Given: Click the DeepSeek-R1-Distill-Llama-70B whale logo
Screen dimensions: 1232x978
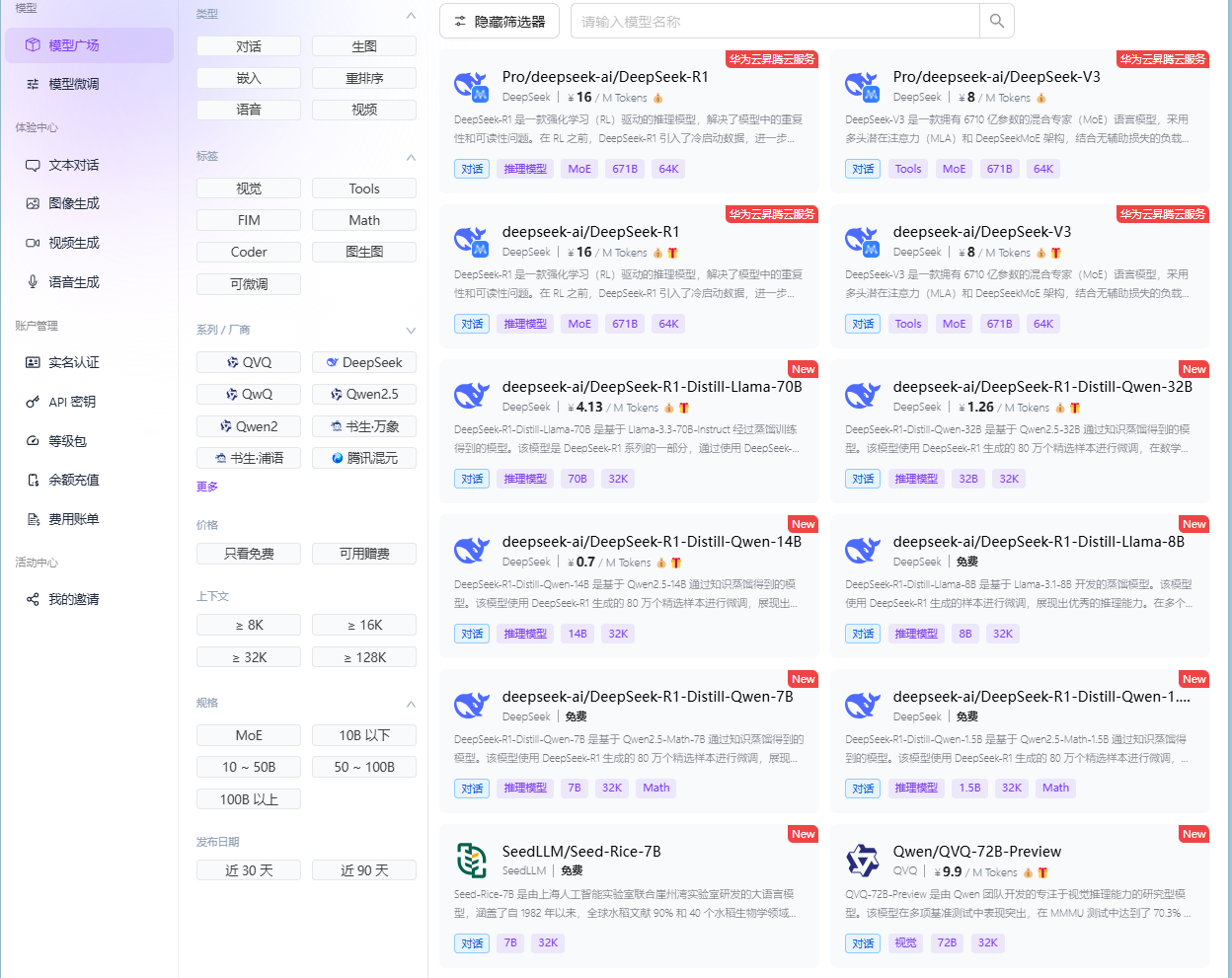Looking at the screenshot, I should [472, 396].
